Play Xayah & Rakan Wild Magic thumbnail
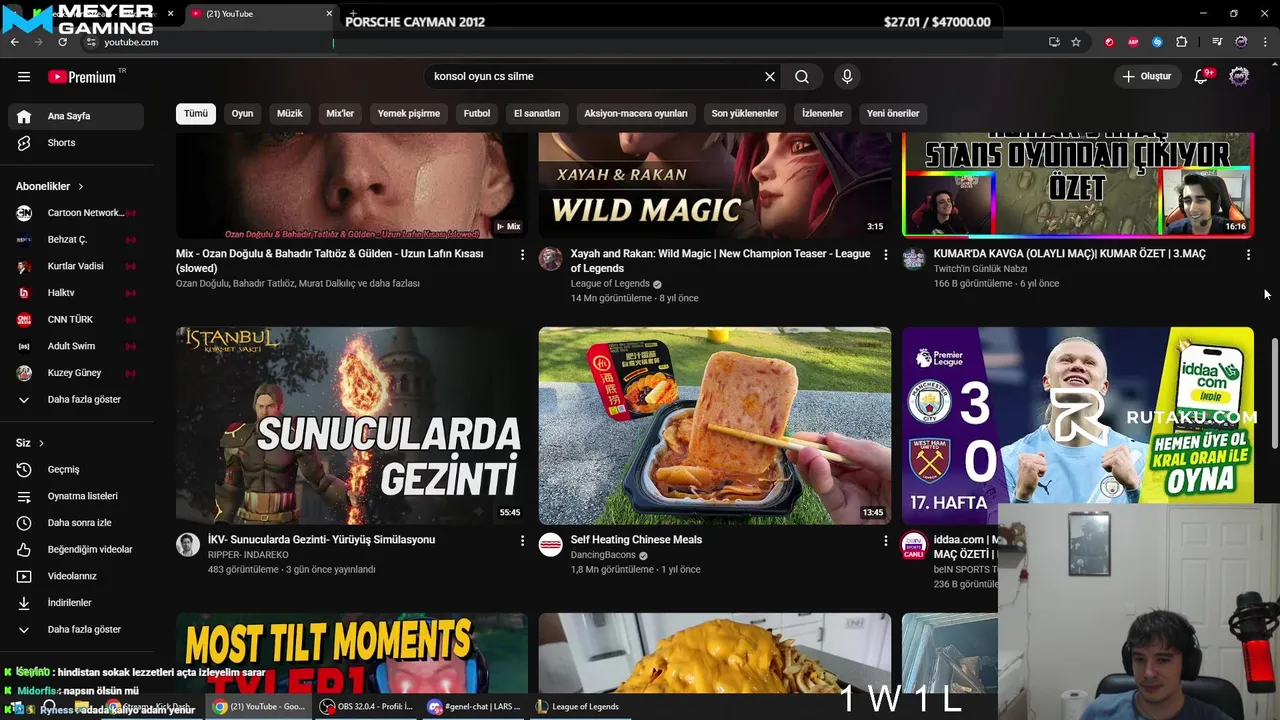The height and width of the screenshot is (720, 1280). 715,186
